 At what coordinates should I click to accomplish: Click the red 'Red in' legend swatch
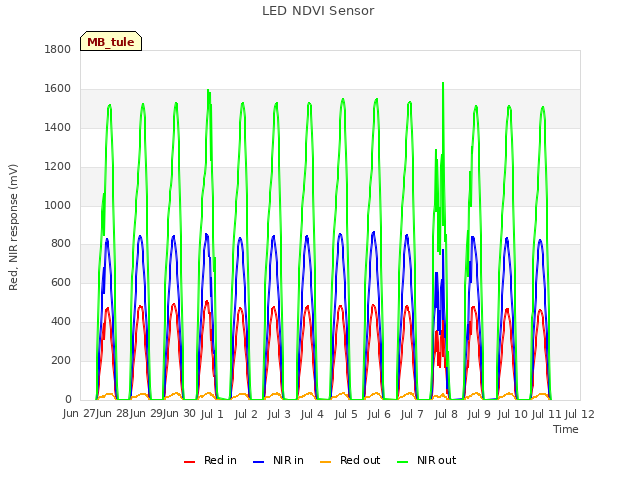(189, 462)
